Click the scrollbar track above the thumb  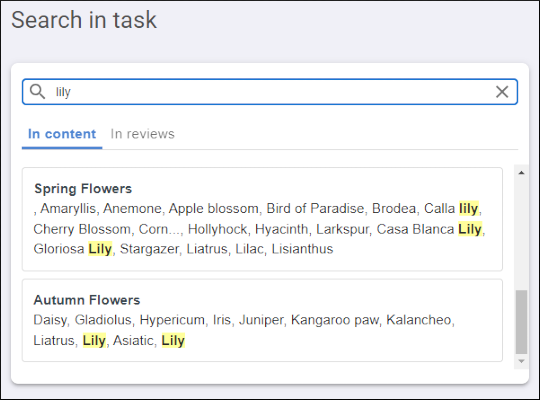tap(521, 234)
